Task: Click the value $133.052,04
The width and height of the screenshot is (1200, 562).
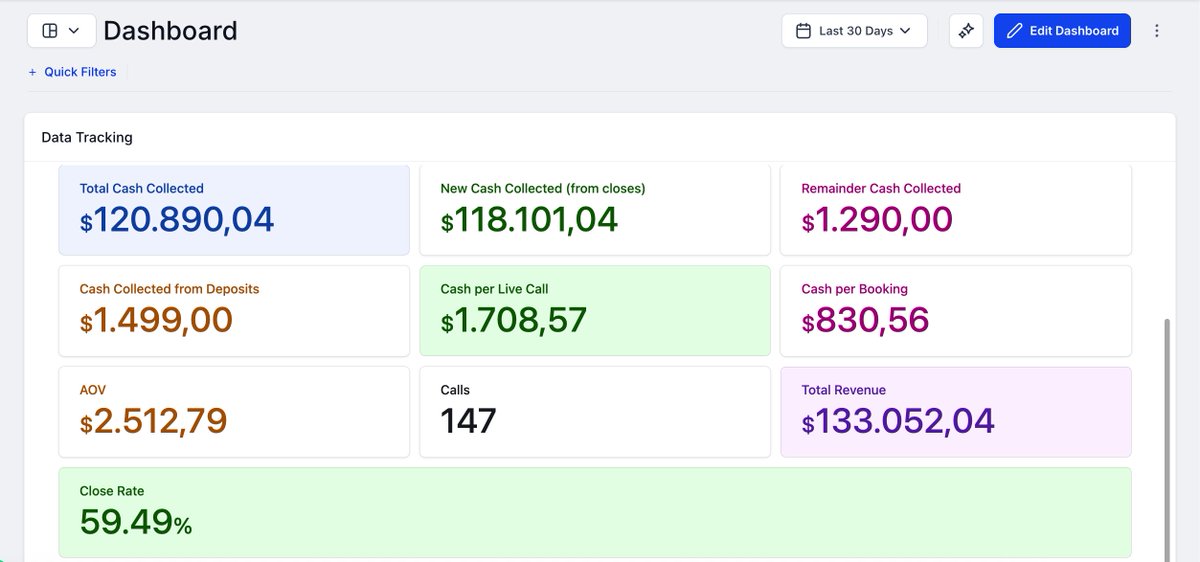Action: tap(898, 421)
